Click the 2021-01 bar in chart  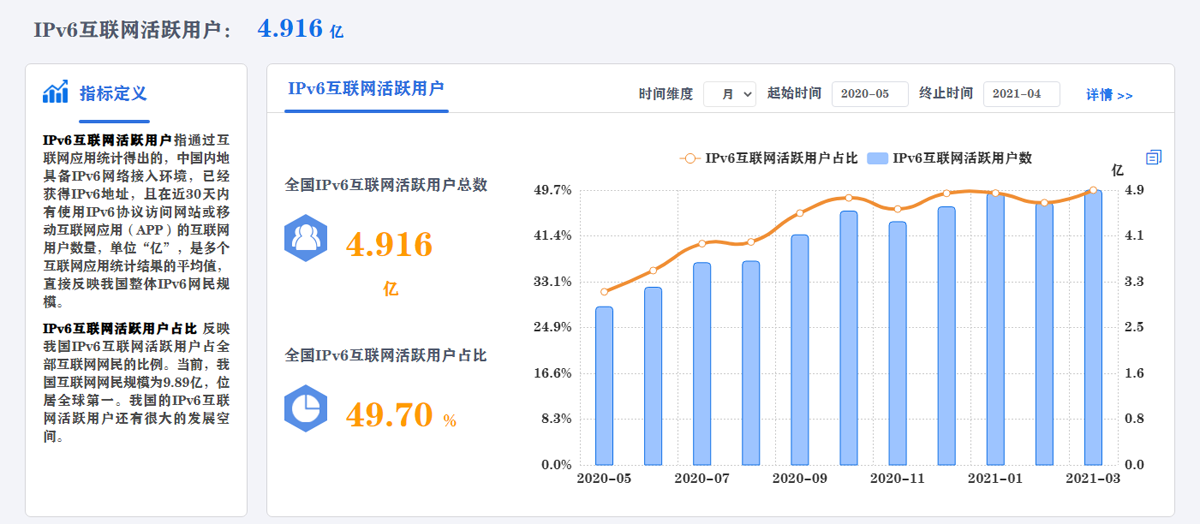995,330
